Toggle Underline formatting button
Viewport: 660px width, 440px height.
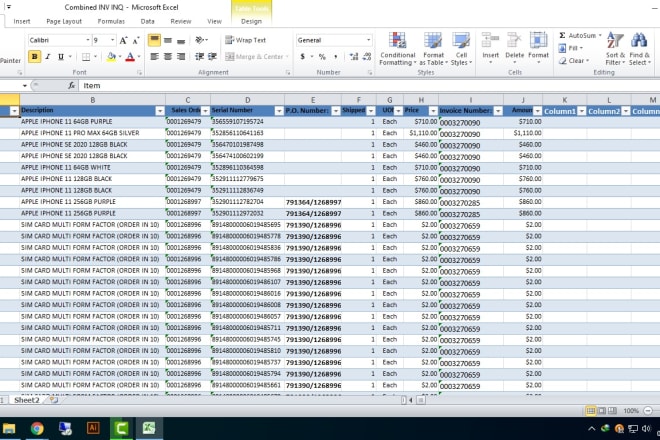pos(61,56)
